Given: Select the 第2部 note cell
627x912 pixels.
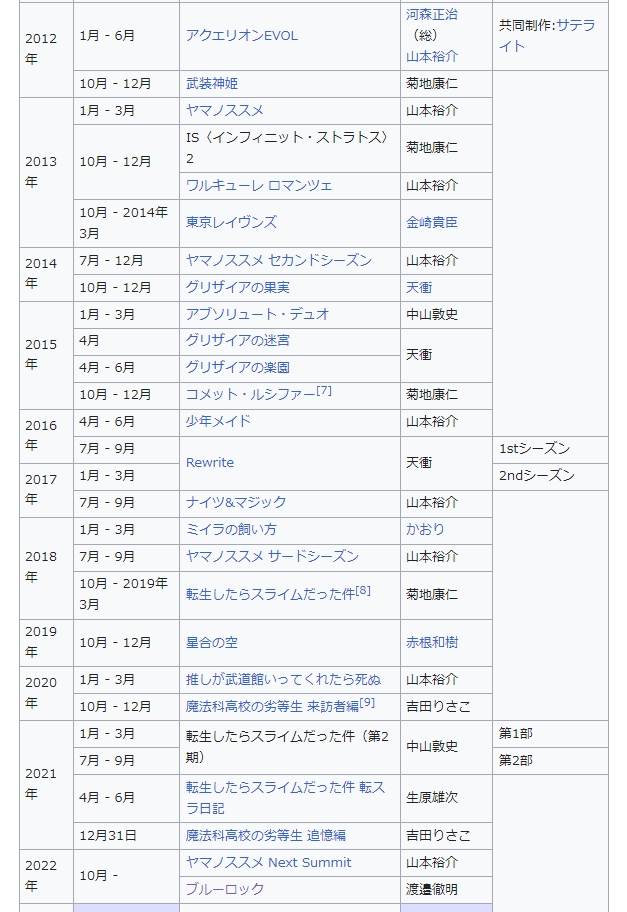Looking at the screenshot, I should tap(550, 761).
